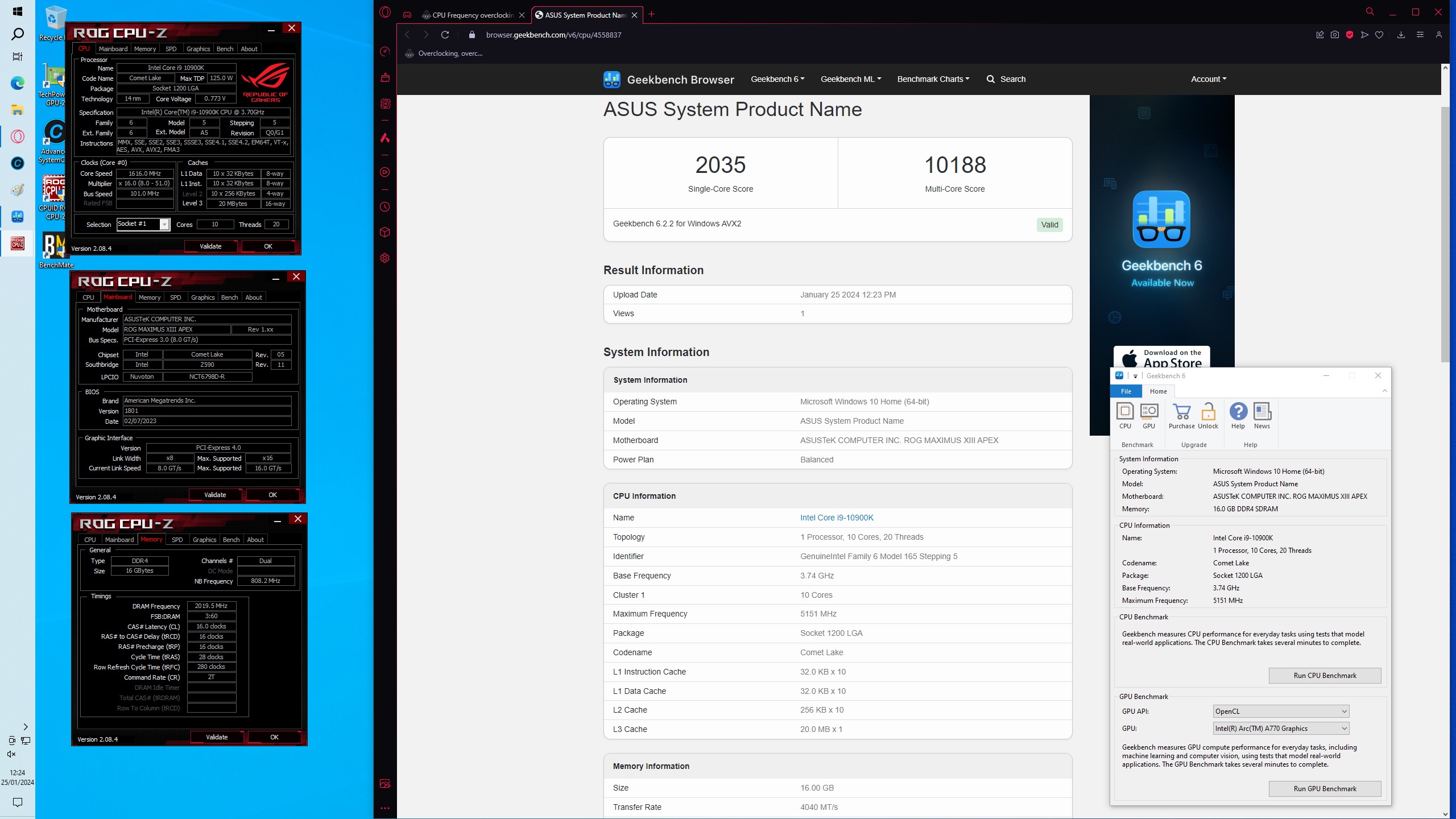This screenshot has height=819, width=1456.
Task: Expand Geekbench ML navbar dropdown
Action: click(x=851, y=79)
